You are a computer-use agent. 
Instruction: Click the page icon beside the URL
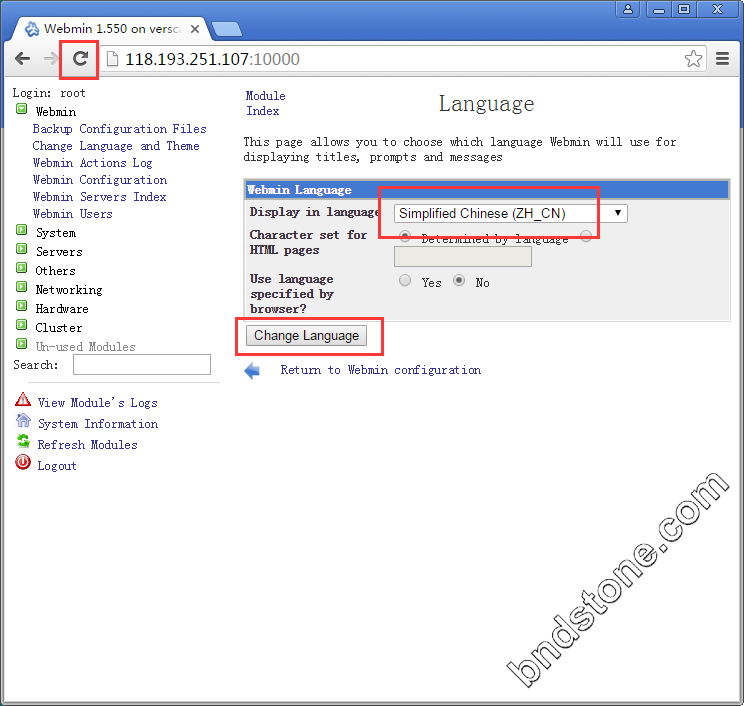click(x=112, y=59)
